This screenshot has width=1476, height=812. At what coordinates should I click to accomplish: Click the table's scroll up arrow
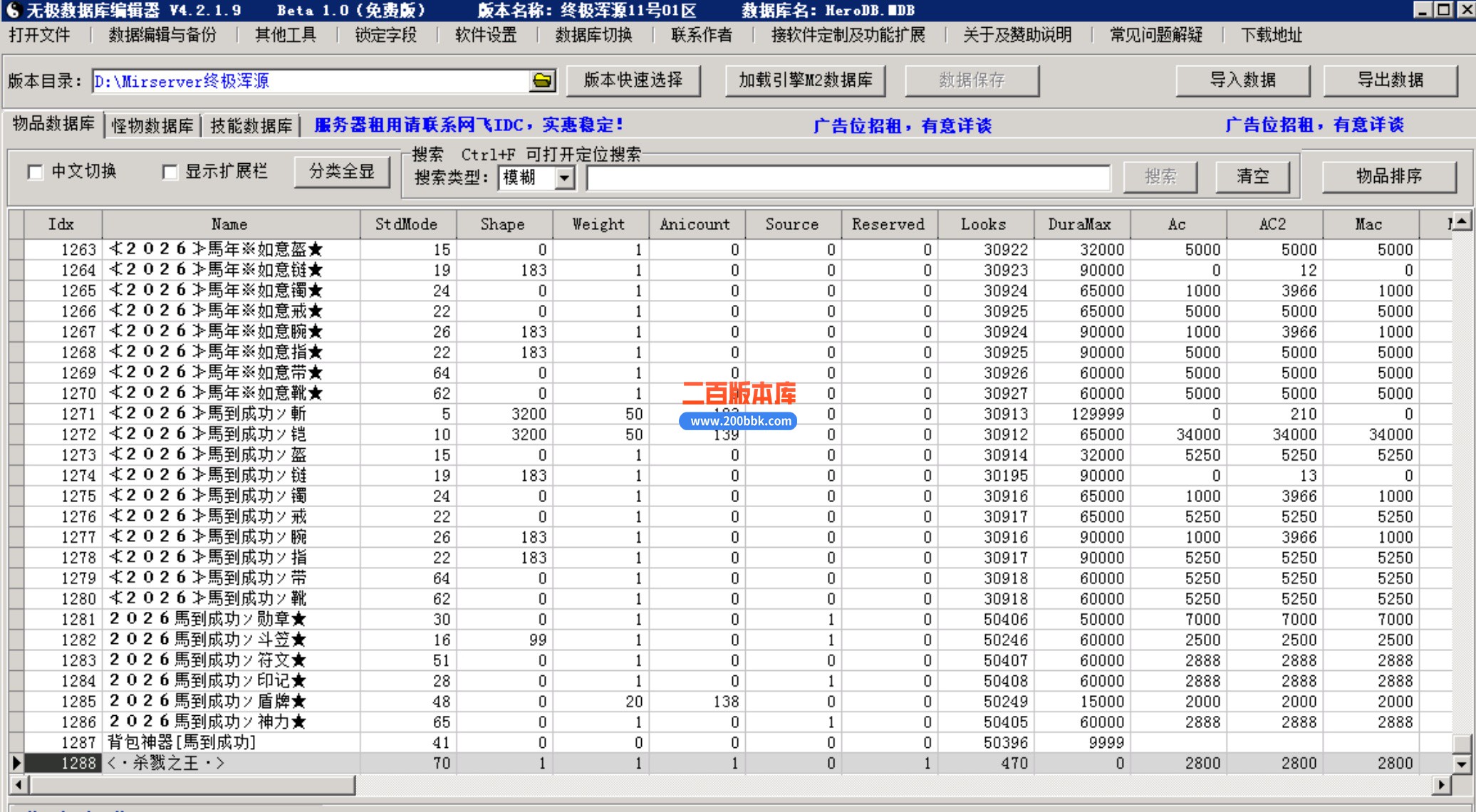coord(1461,222)
